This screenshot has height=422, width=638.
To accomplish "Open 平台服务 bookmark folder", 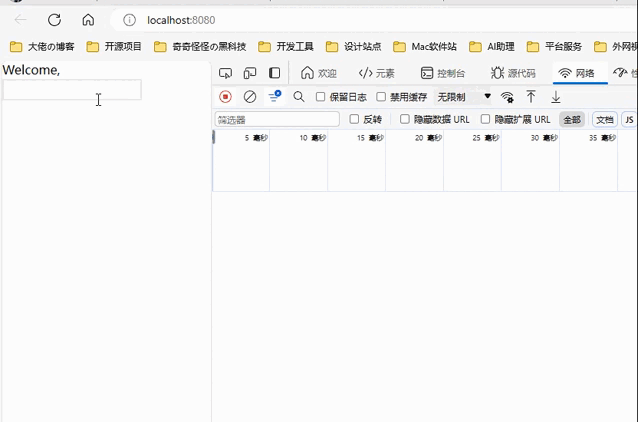I will tap(554, 47).
